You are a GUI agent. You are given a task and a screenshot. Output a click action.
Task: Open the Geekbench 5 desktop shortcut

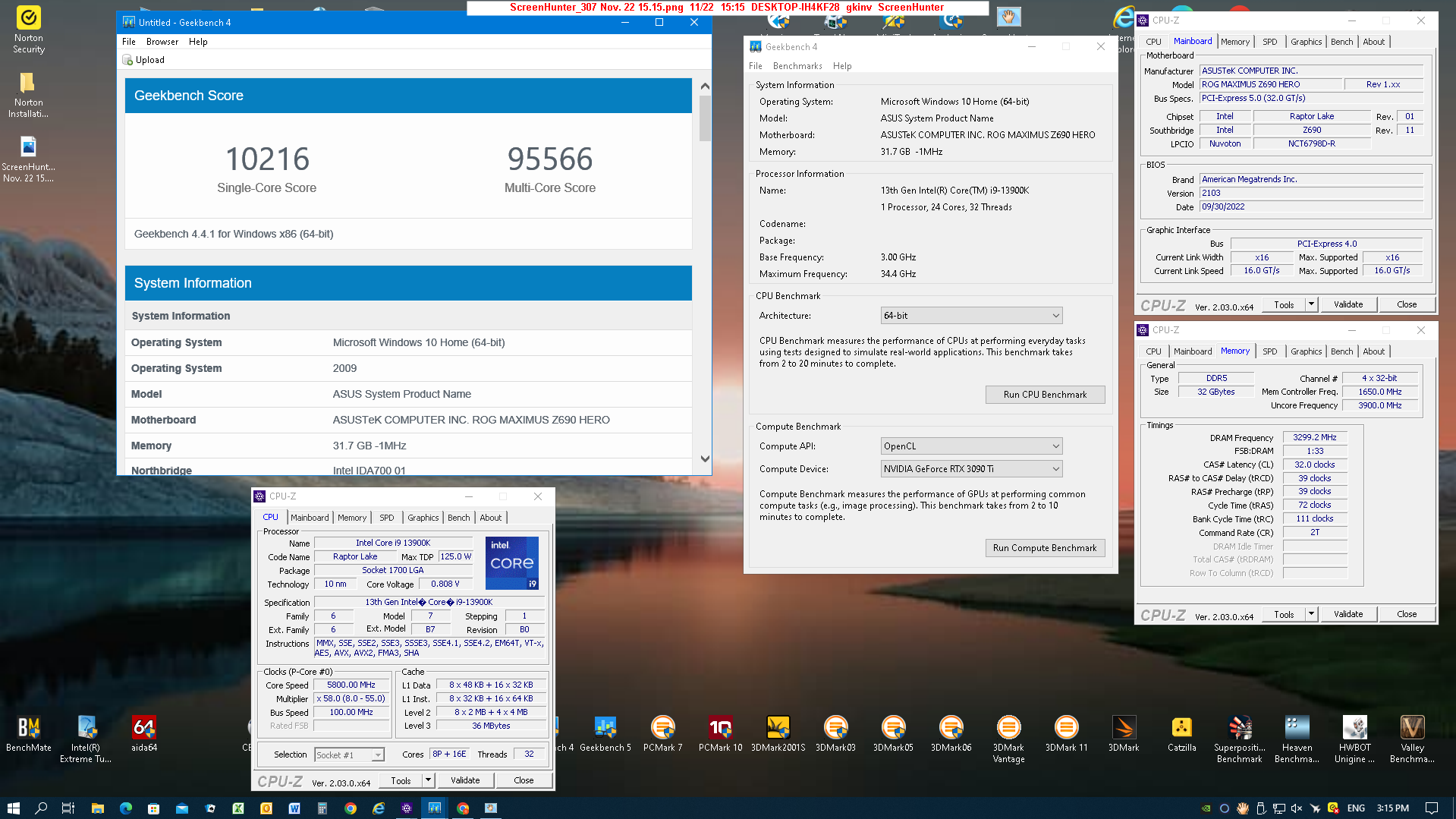pos(605,733)
